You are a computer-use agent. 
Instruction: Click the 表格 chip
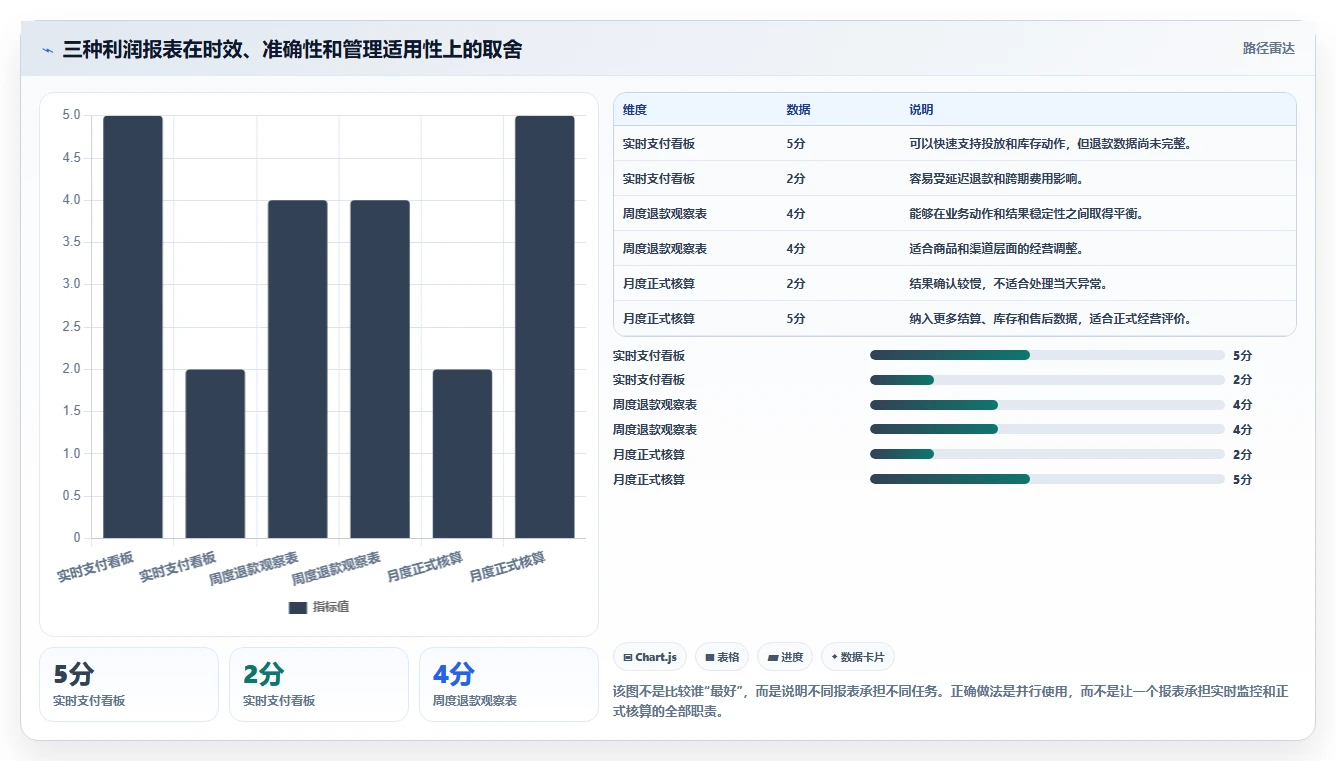click(722, 657)
